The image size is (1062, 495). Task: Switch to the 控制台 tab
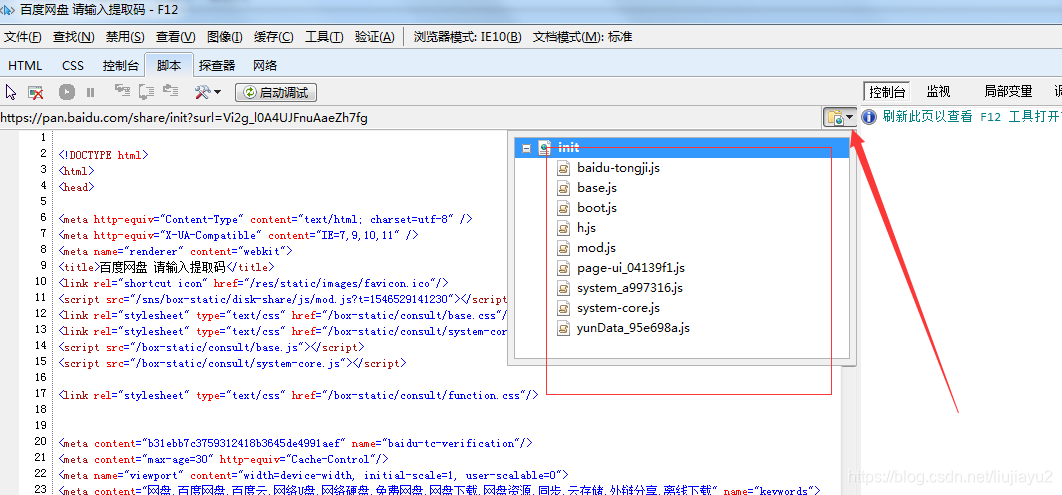coord(121,66)
